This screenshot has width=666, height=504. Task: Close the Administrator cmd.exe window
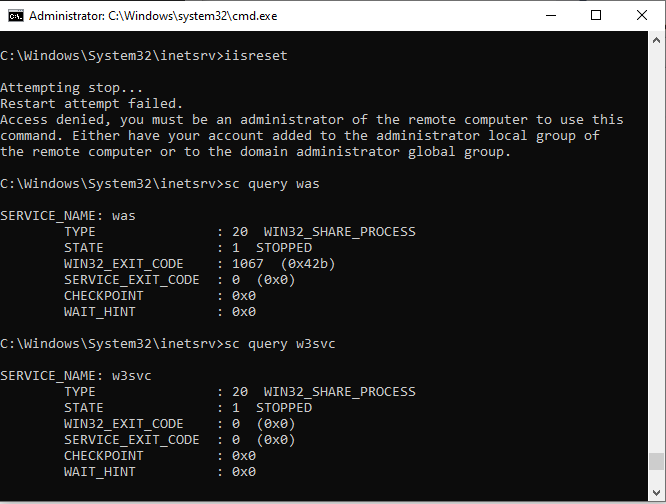pyautogui.click(x=642, y=16)
